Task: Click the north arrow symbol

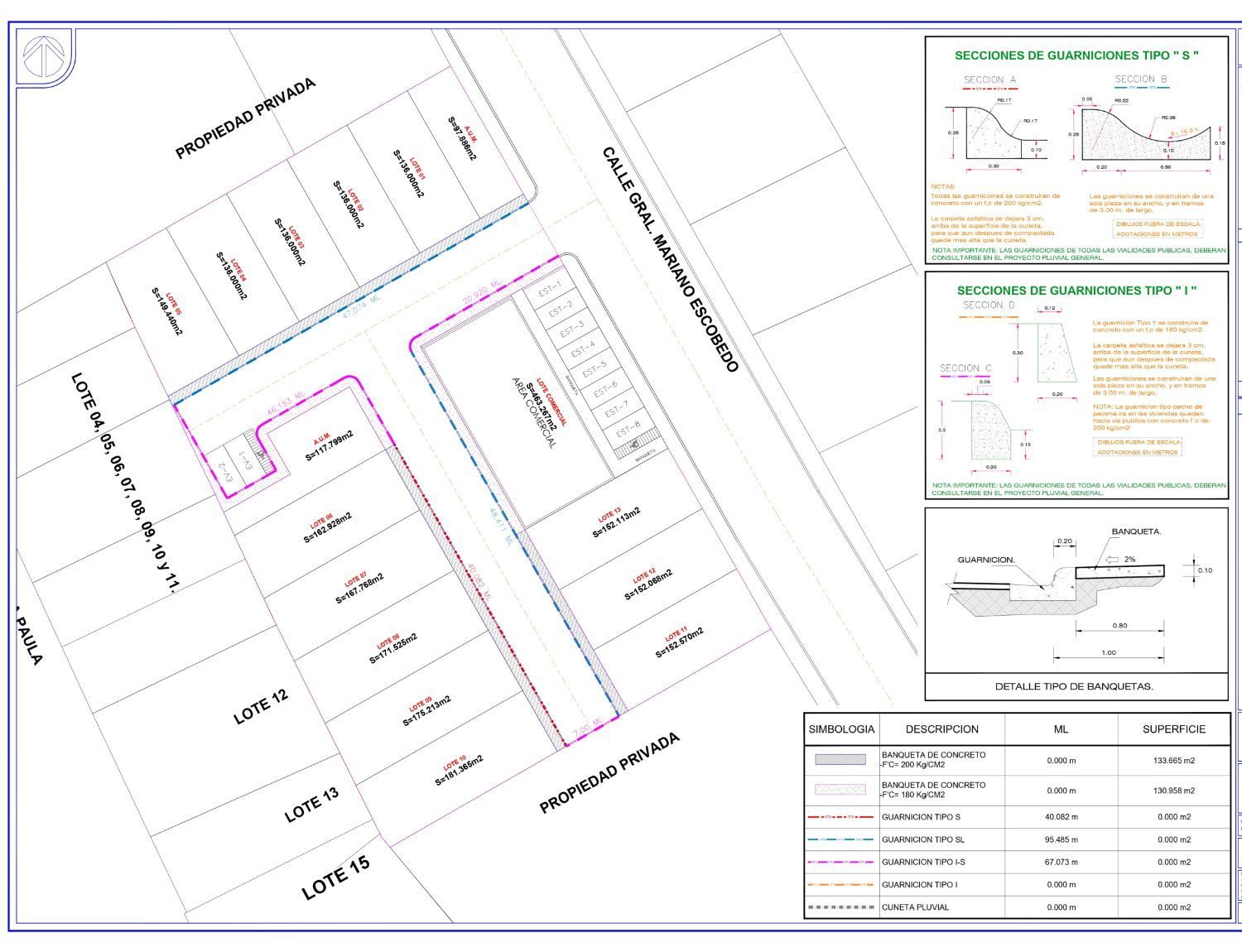Action: coord(45,56)
